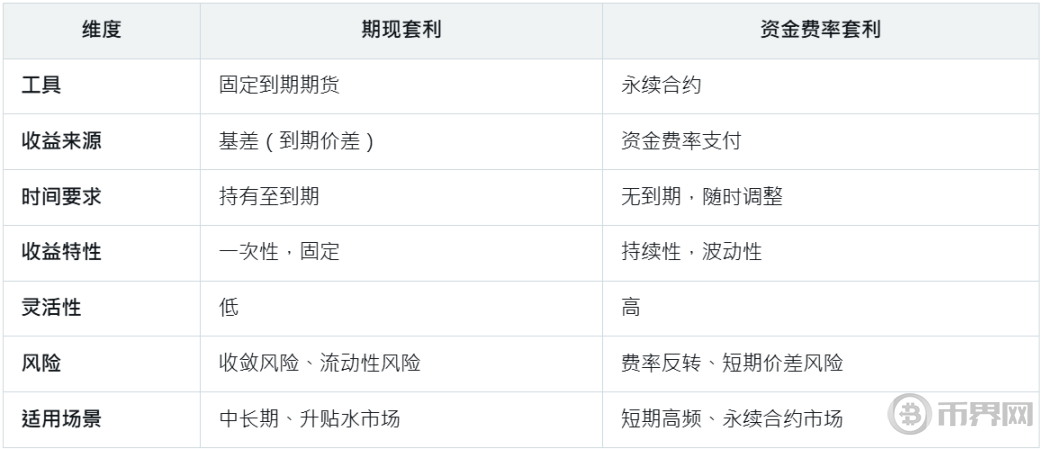
Task: Click the 币界网 watermark text
Action: pyautogui.click(x=984, y=414)
